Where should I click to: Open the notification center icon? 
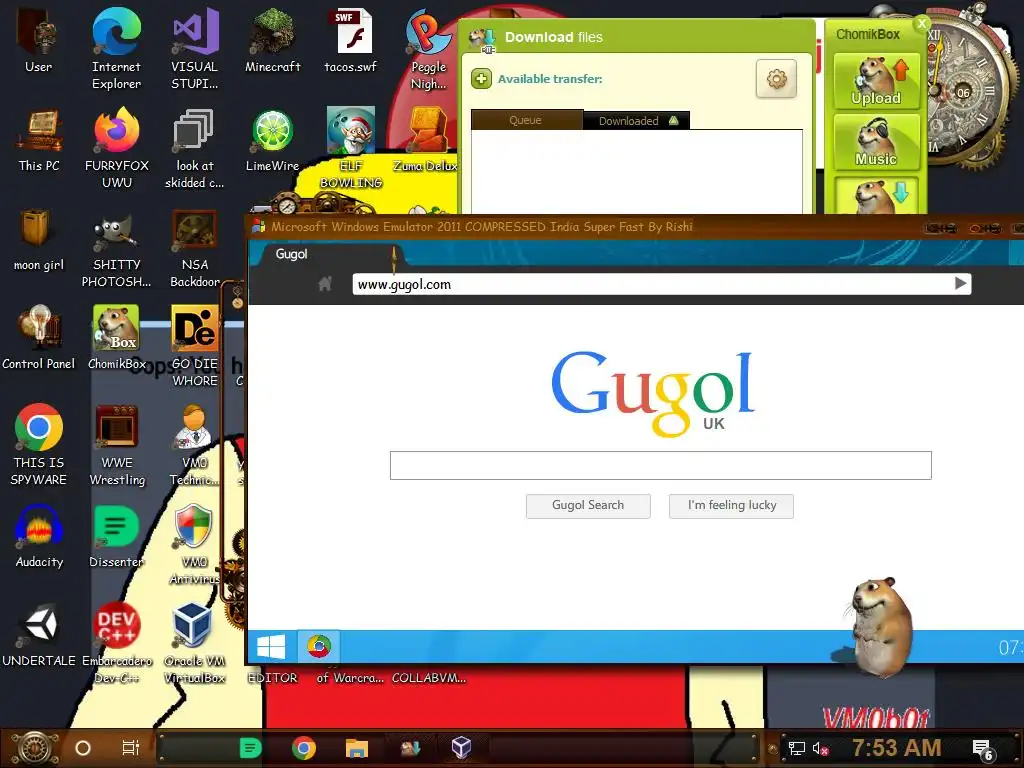point(983,749)
